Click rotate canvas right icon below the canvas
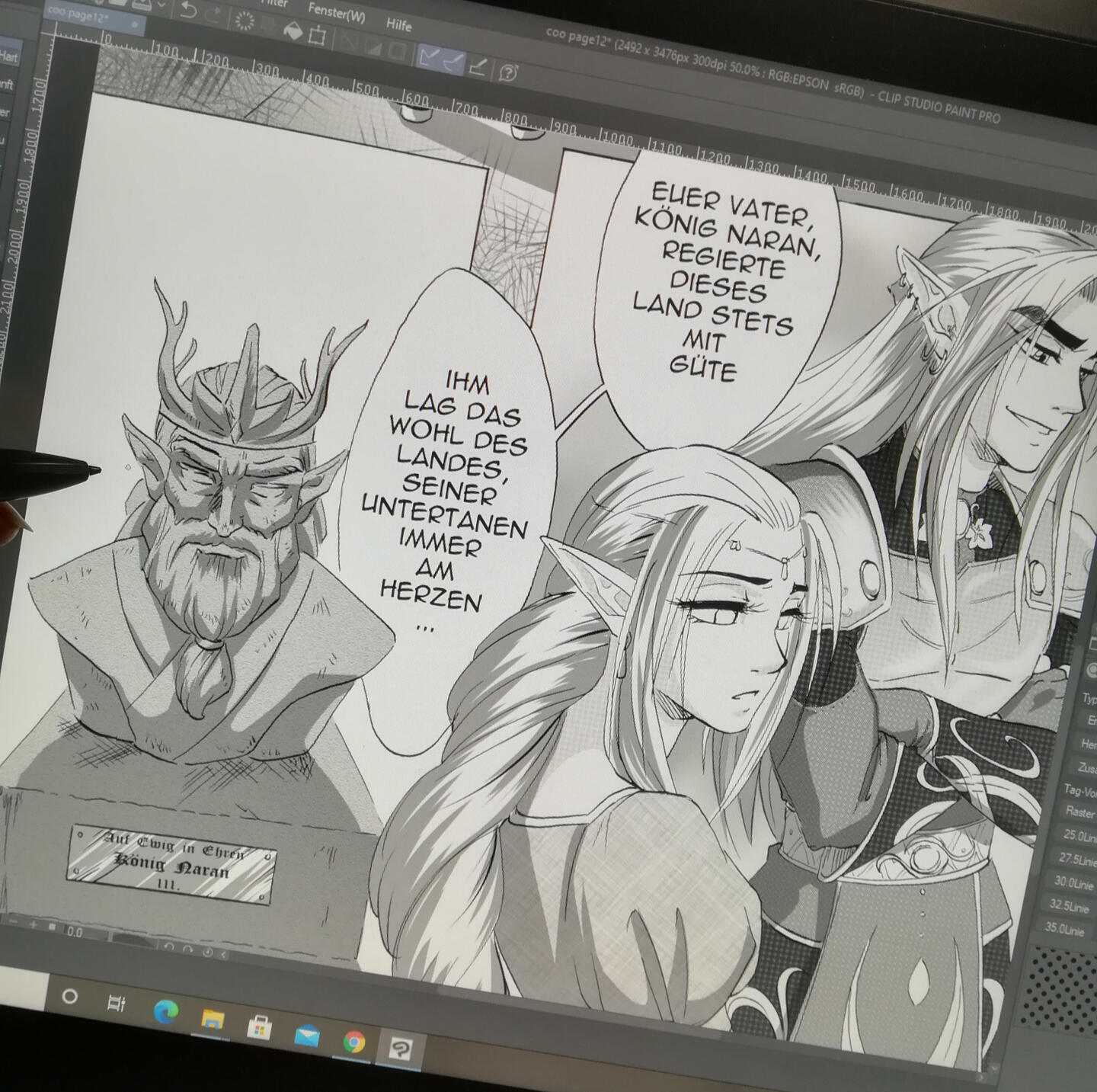This screenshot has width=1097, height=1092. point(188,949)
